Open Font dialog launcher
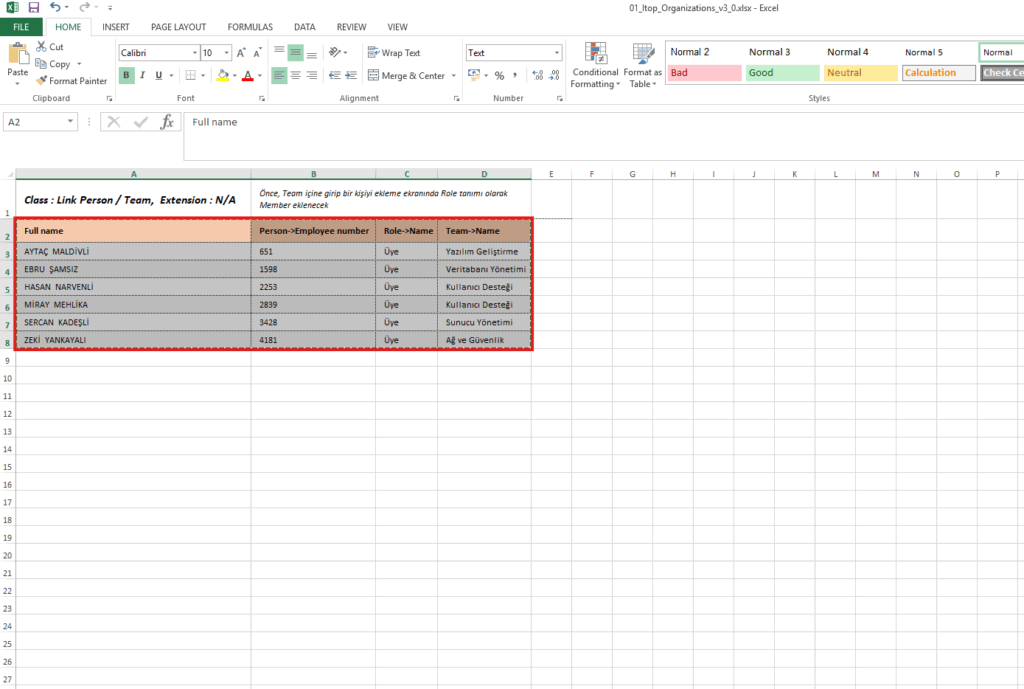The image size is (1024, 689). point(261,99)
